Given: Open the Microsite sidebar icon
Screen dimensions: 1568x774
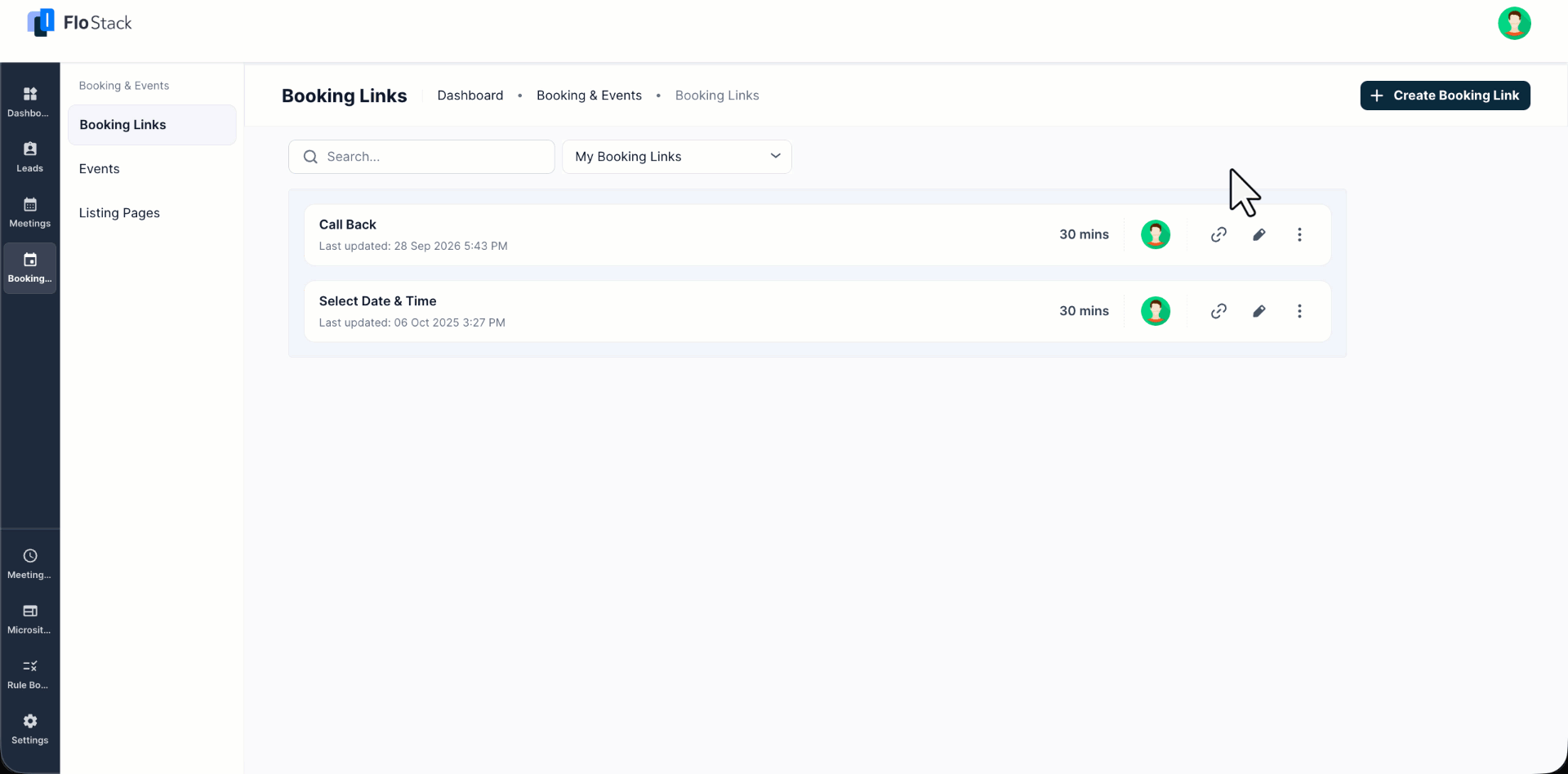Looking at the screenshot, I should [29, 619].
